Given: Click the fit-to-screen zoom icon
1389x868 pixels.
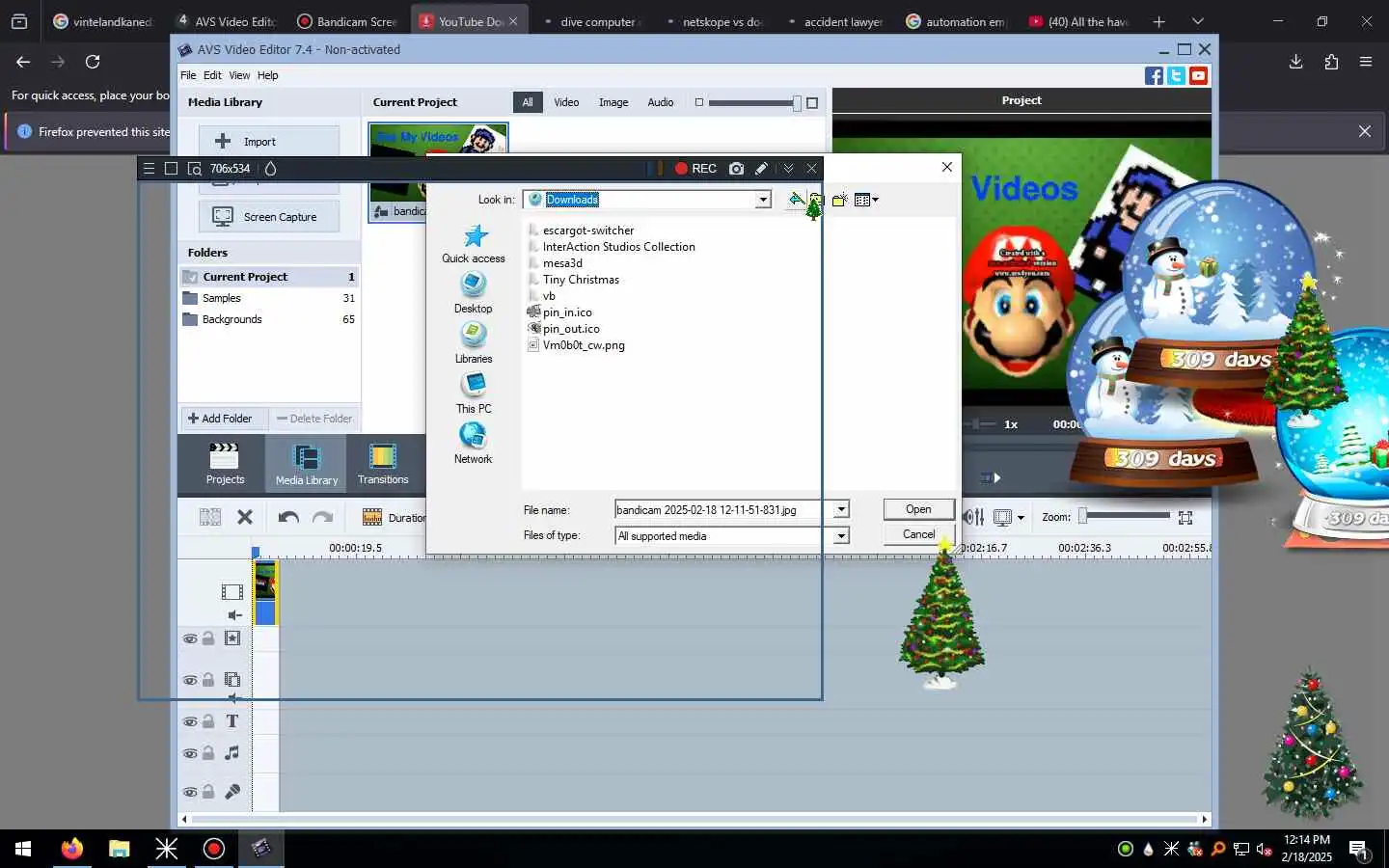Looking at the screenshot, I should point(1185,518).
